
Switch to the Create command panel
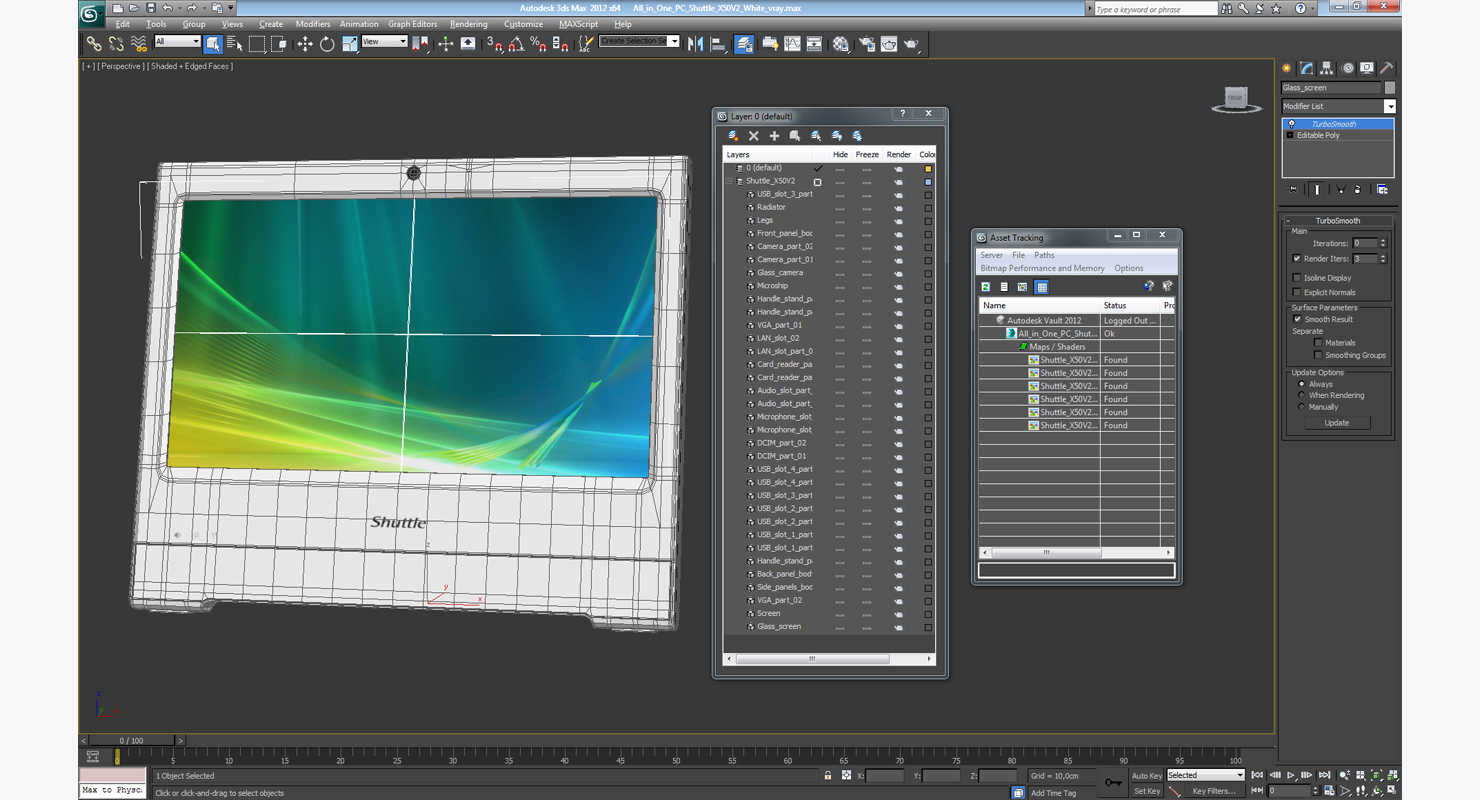click(1288, 68)
